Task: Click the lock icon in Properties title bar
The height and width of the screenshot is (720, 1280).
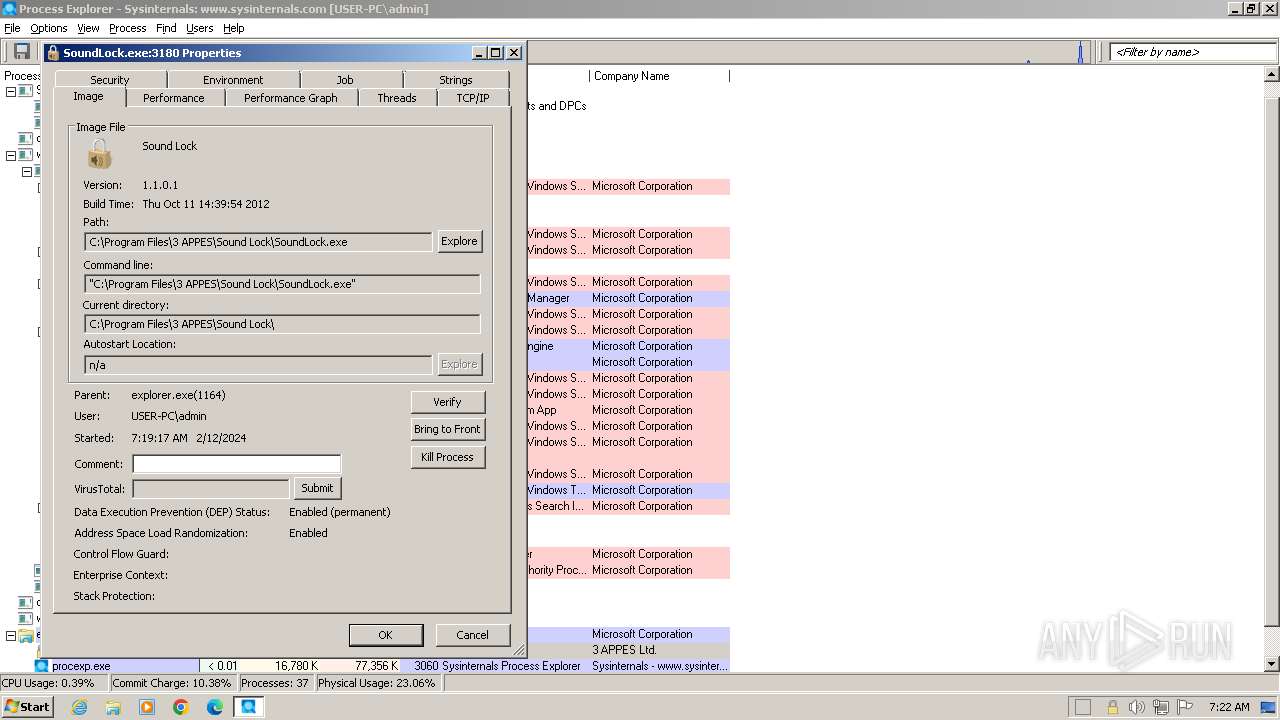Action: click(x=53, y=53)
